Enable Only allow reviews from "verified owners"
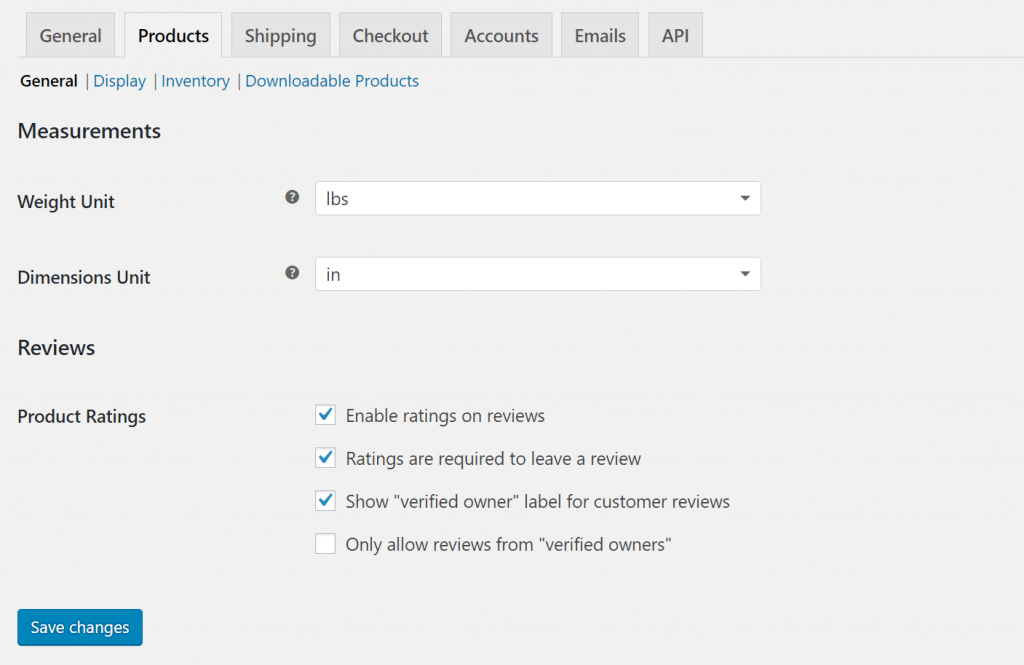The image size is (1024, 665). (325, 544)
